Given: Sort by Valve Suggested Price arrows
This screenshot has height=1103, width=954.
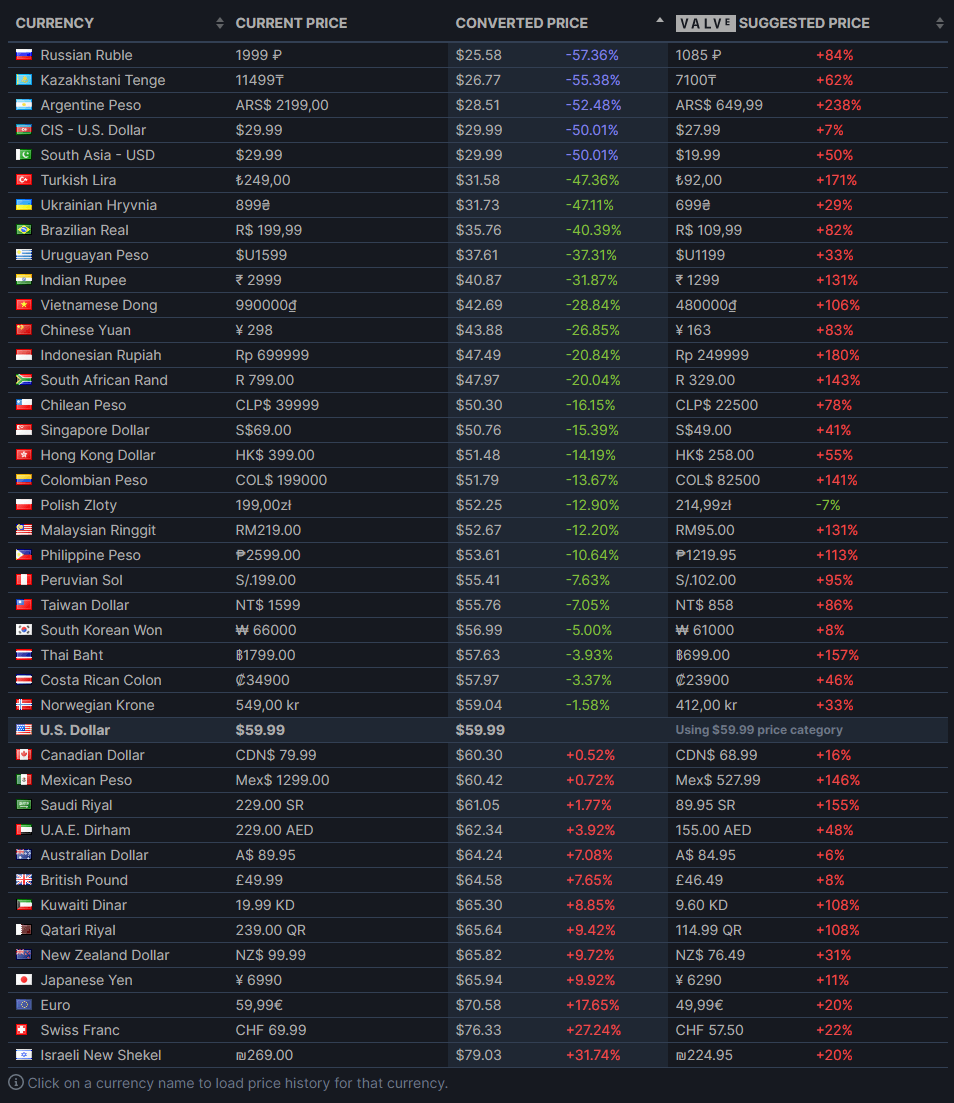Looking at the screenshot, I should (x=939, y=23).
